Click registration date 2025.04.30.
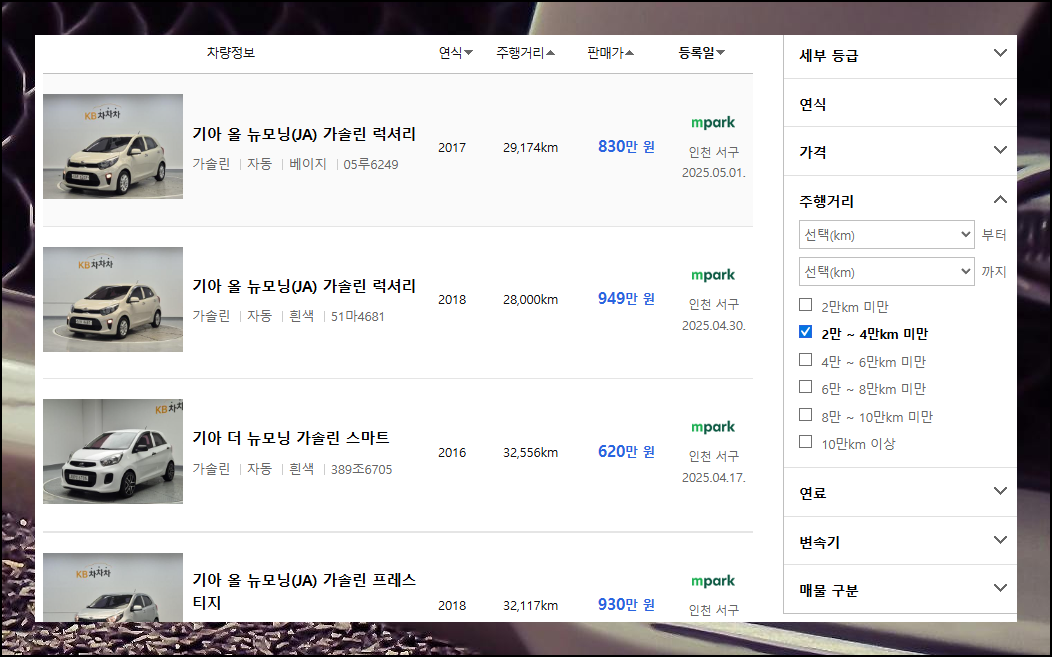Viewport: 1052px width, 657px height. [714, 326]
